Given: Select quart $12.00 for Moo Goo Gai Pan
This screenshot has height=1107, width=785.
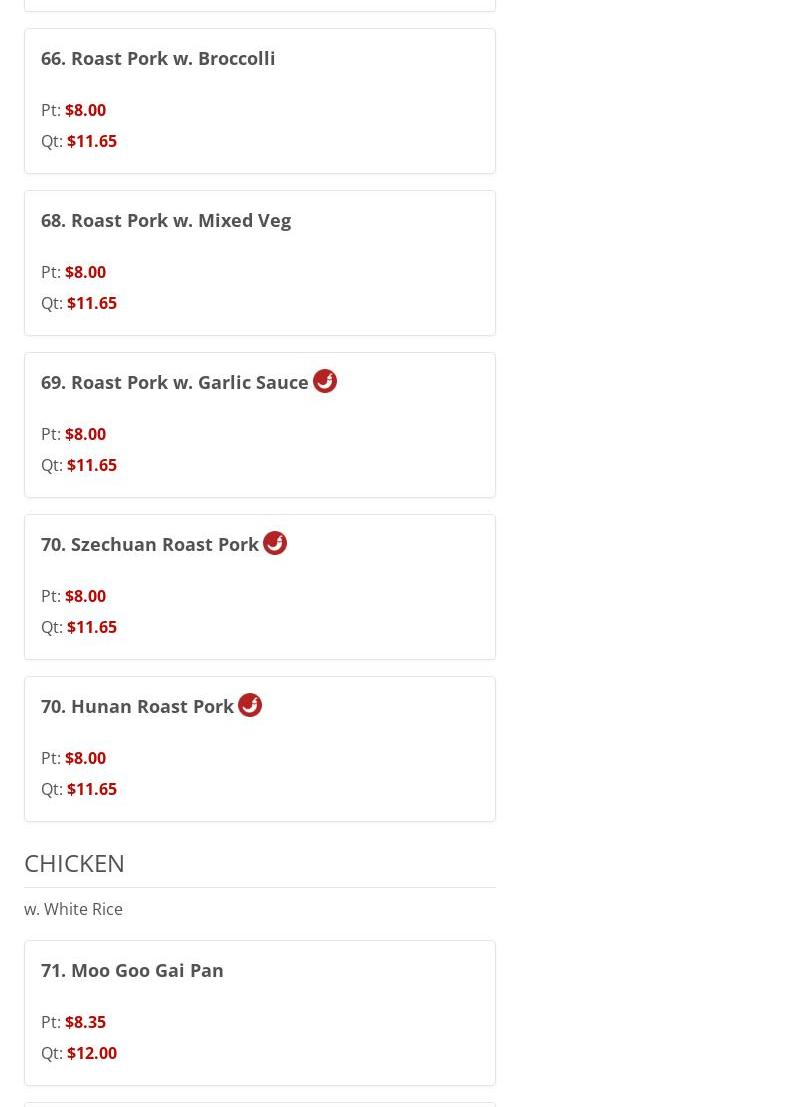Looking at the screenshot, I should point(92,1053).
